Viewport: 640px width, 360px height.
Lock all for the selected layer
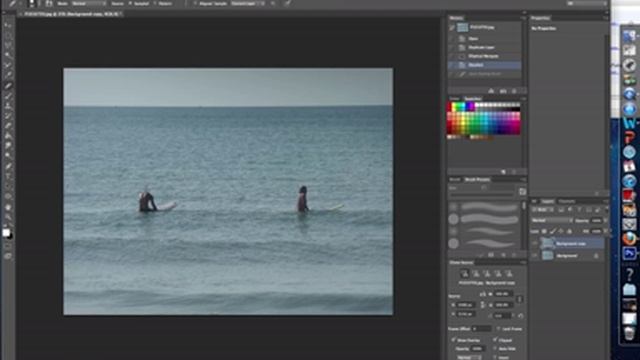[x=570, y=231]
